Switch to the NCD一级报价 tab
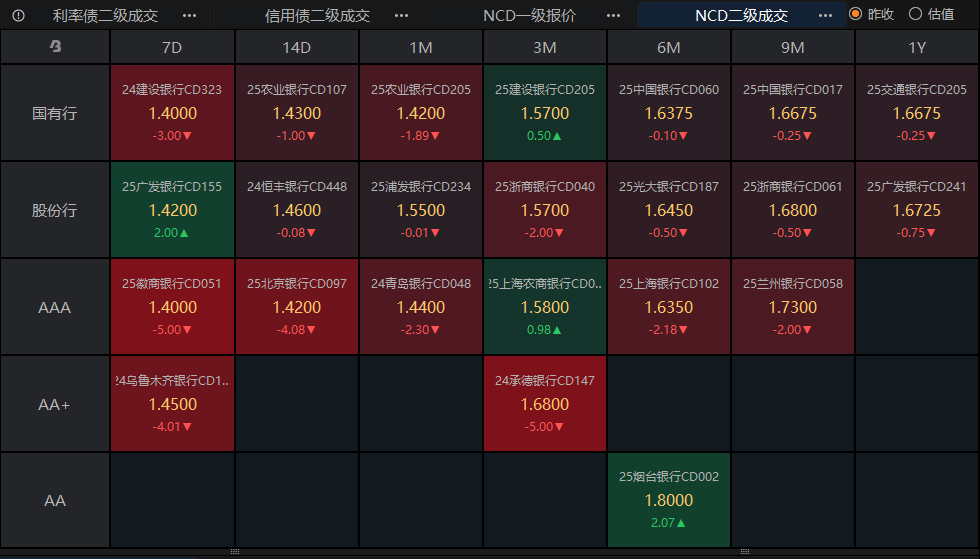The width and height of the screenshot is (980, 559). pos(529,16)
